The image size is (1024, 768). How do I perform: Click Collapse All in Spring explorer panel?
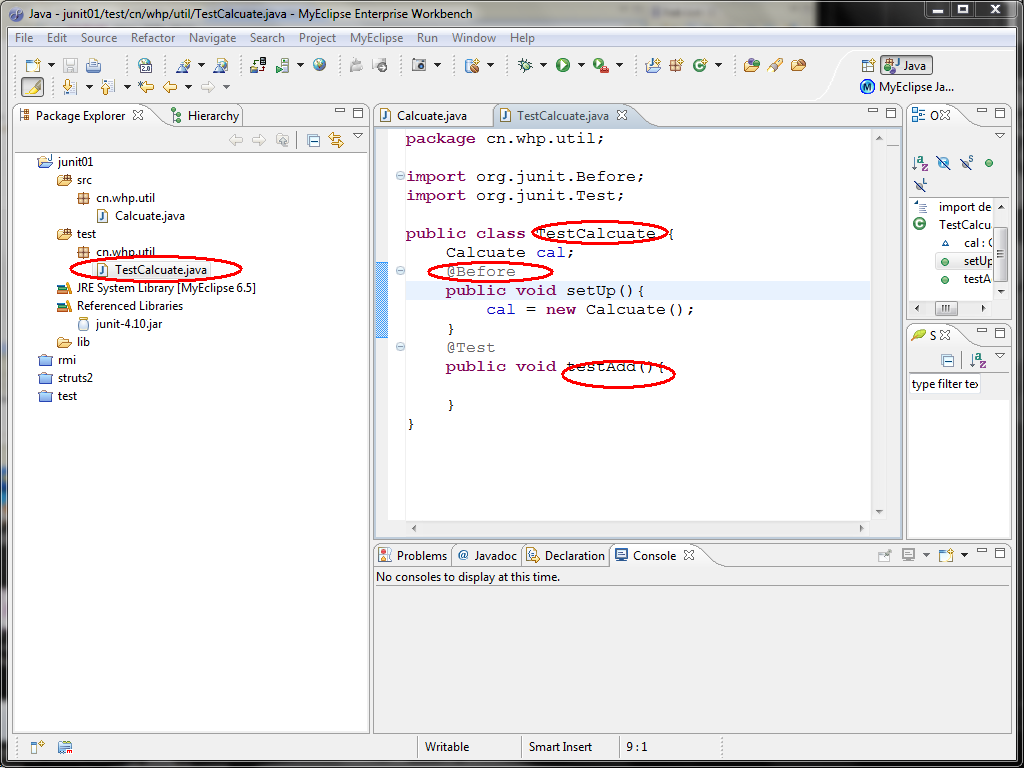pyautogui.click(x=948, y=360)
